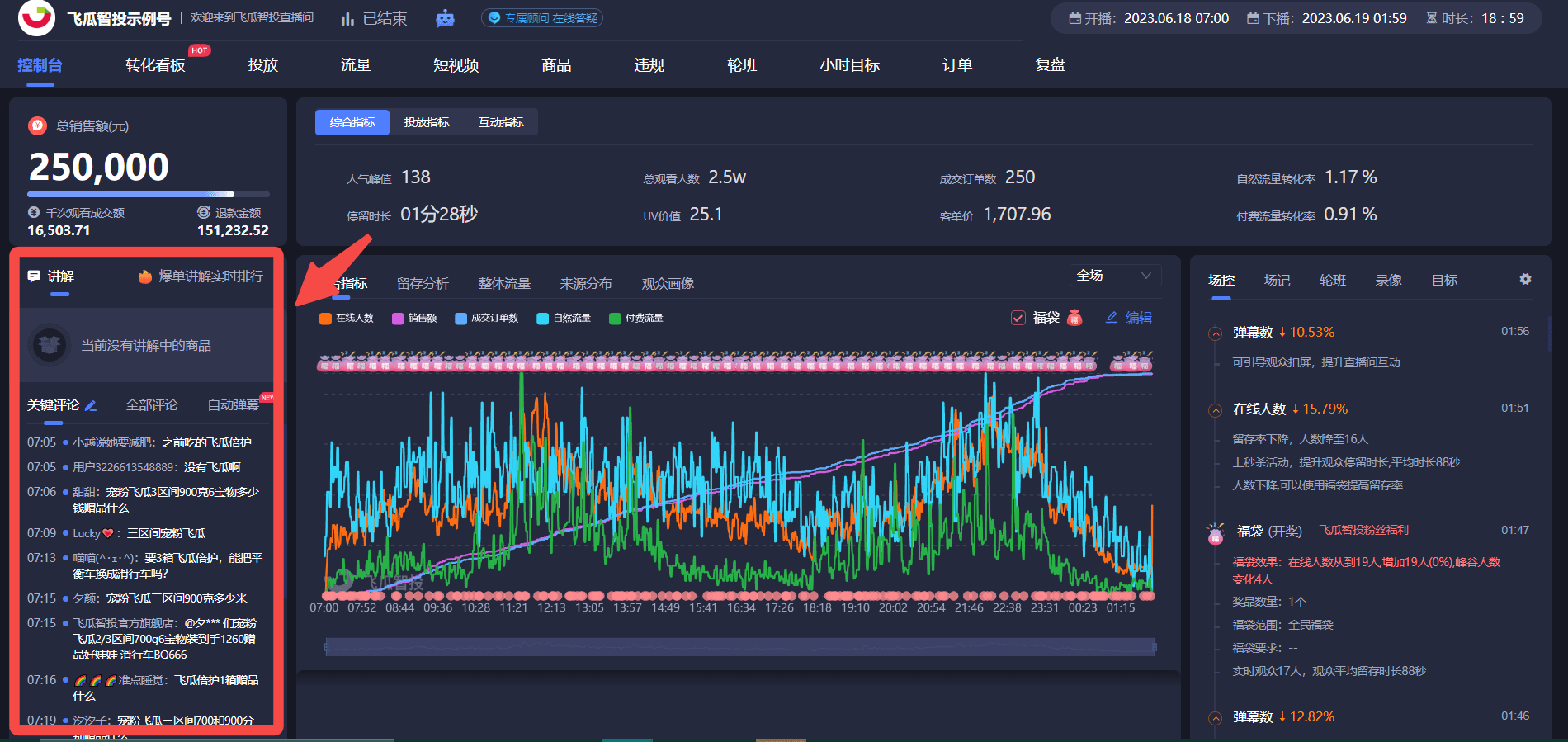Open the 目标 tab in right panel

click(1444, 281)
